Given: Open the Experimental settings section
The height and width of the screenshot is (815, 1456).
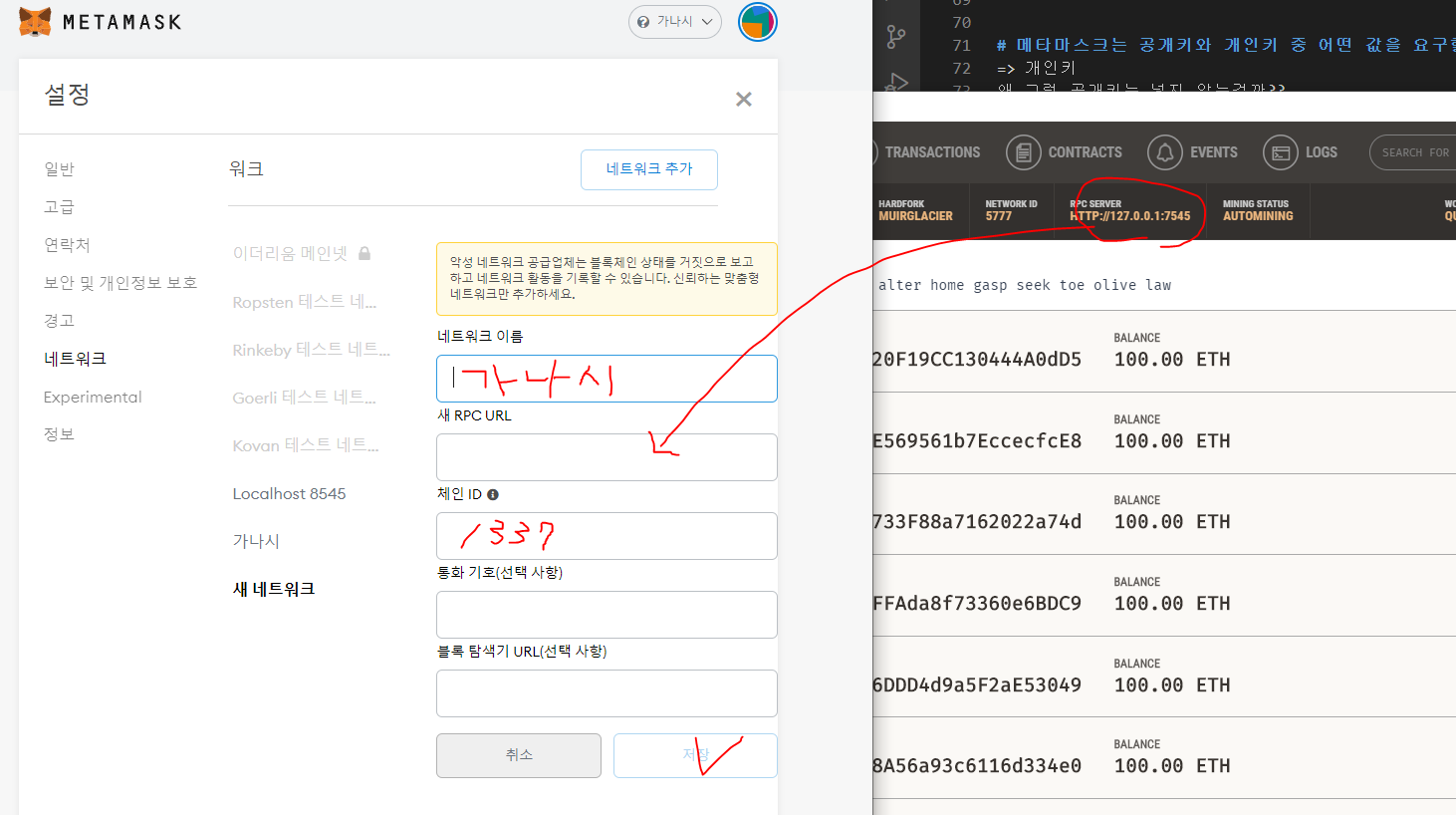Looking at the screenshot, I should [93, 397].
